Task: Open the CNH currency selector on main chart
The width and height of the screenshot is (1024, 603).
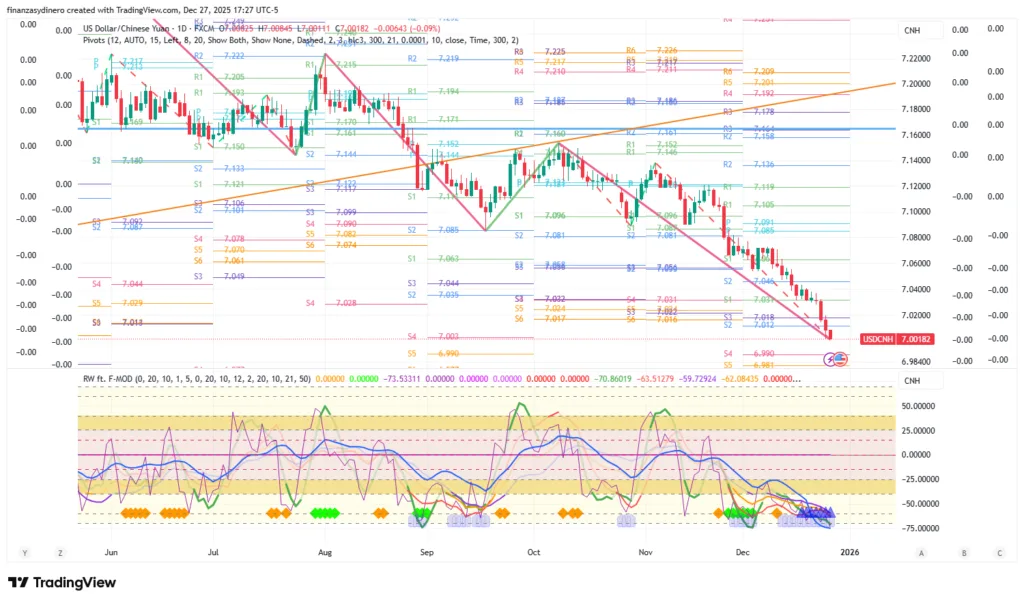Action: tap(912, 31)
